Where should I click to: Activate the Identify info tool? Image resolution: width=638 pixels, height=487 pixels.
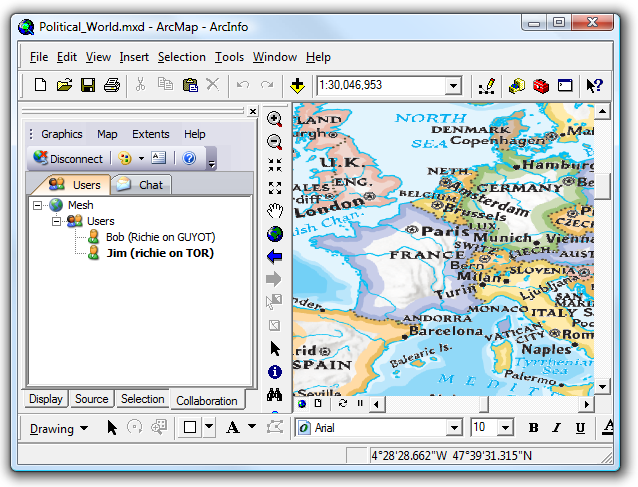click(275, 372)
